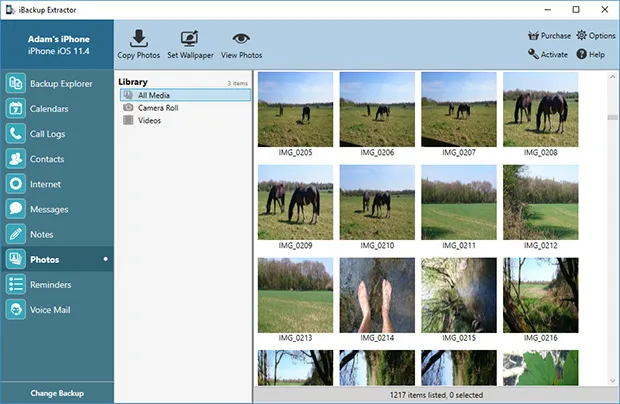Select the Videos library row
Image resolution: width=620 pixels, height=404 pixels.
[185, 120]
